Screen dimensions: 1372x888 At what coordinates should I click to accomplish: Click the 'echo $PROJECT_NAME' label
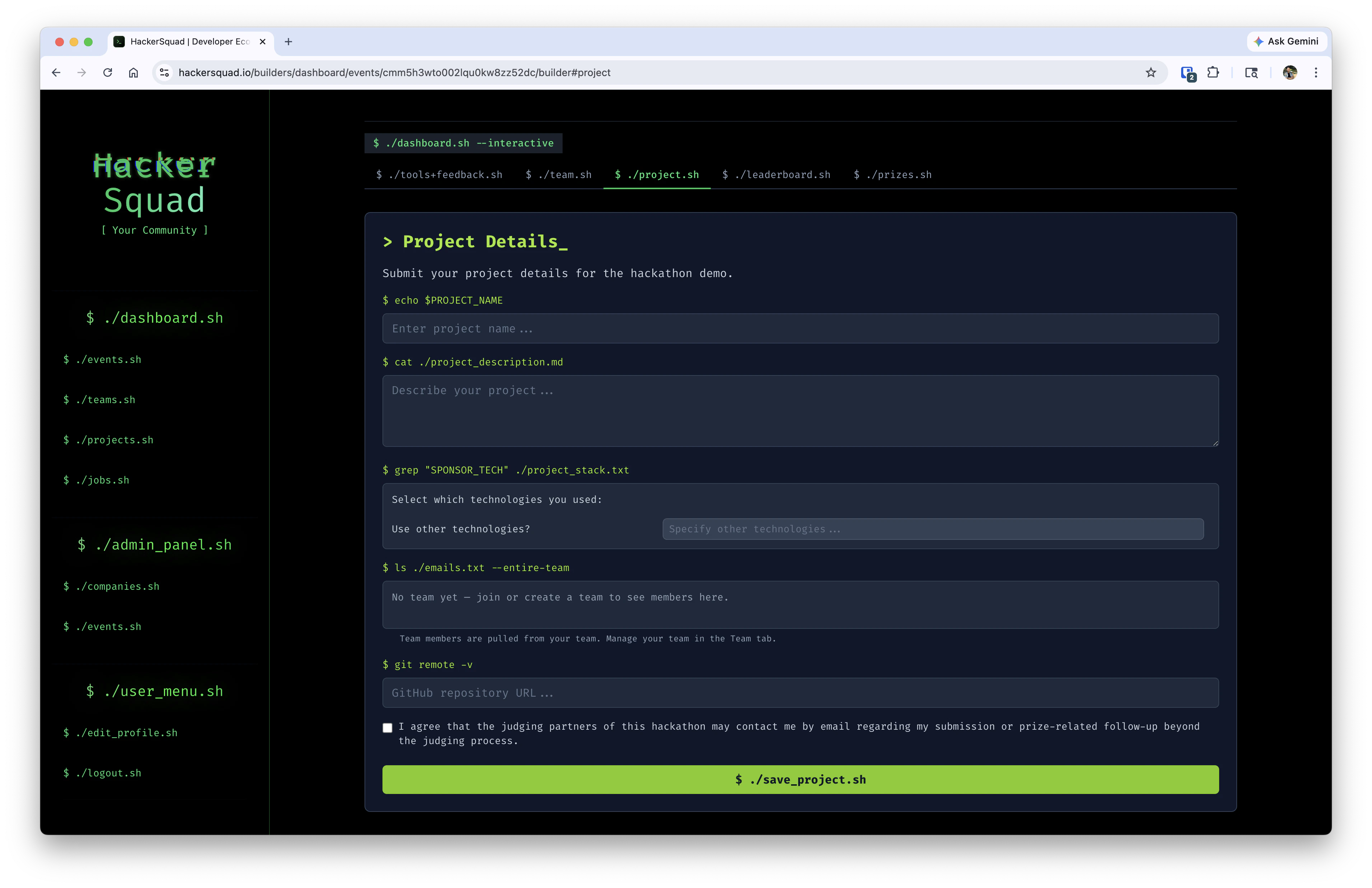click(x=442, y=300)
